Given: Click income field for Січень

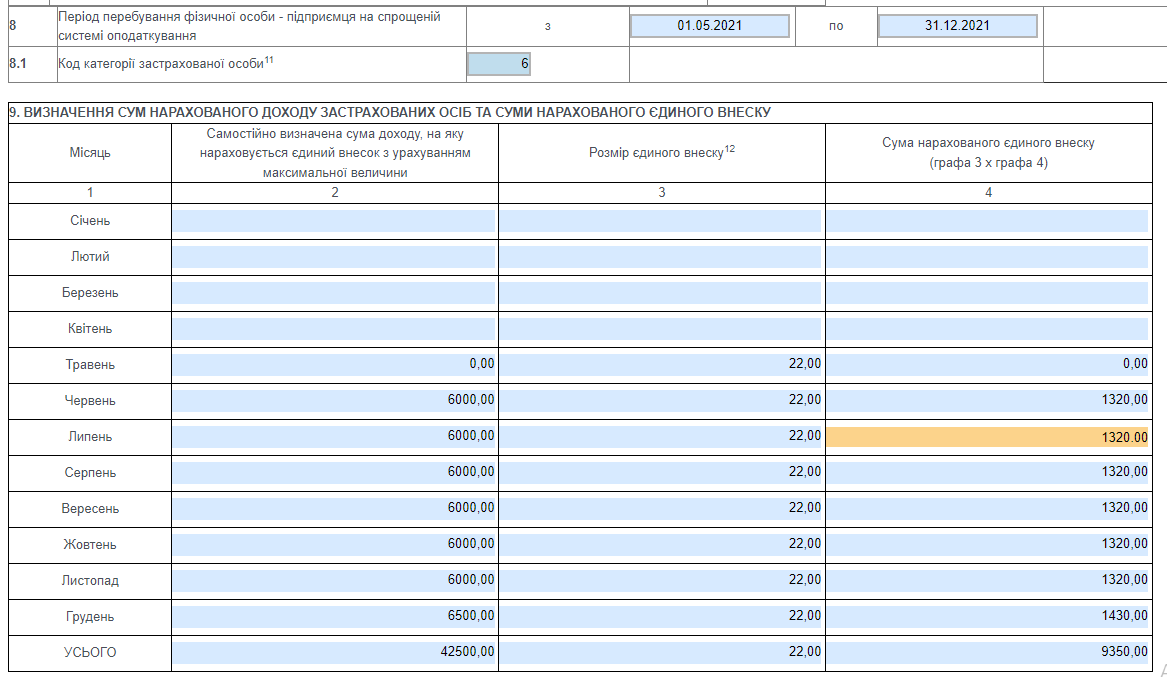Looking at the screenshot, I should (x=333, y=221).
